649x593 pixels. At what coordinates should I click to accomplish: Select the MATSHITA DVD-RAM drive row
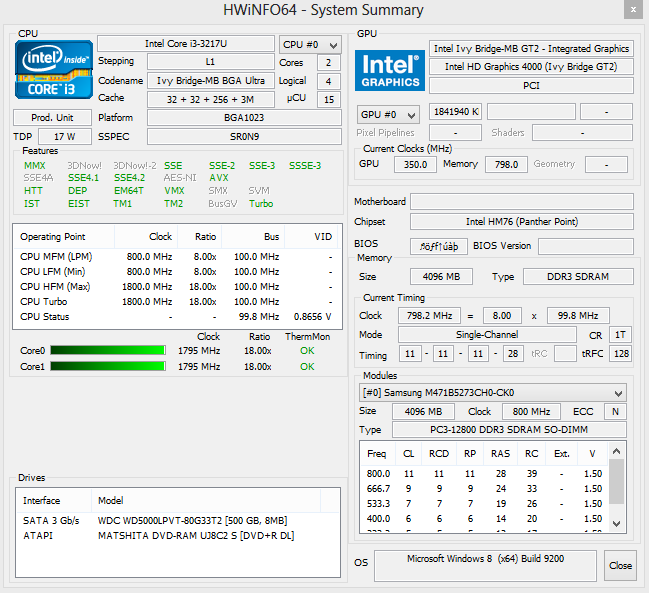coord(178,535)
